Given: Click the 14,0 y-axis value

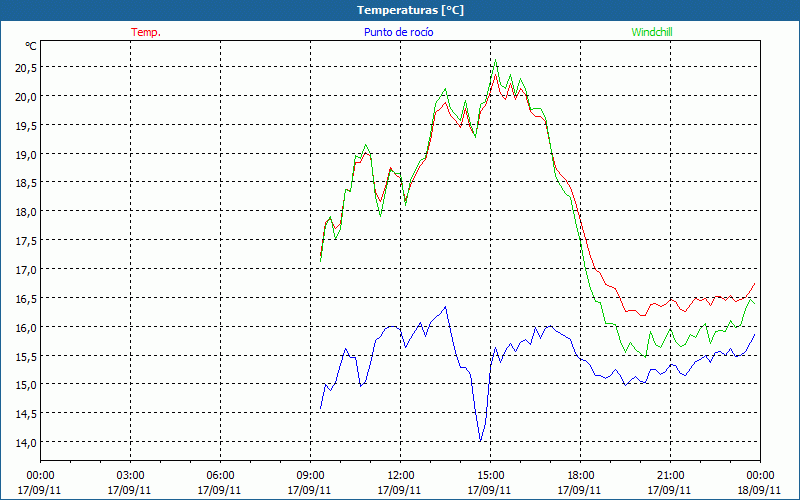Looking at the screenshot, I should tap(25, 442).
